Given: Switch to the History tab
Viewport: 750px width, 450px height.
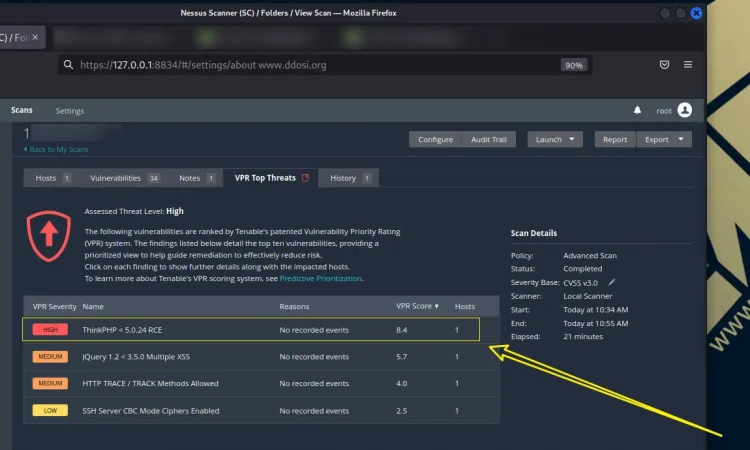Looking at the screenshot, I should tap(349, 178).
